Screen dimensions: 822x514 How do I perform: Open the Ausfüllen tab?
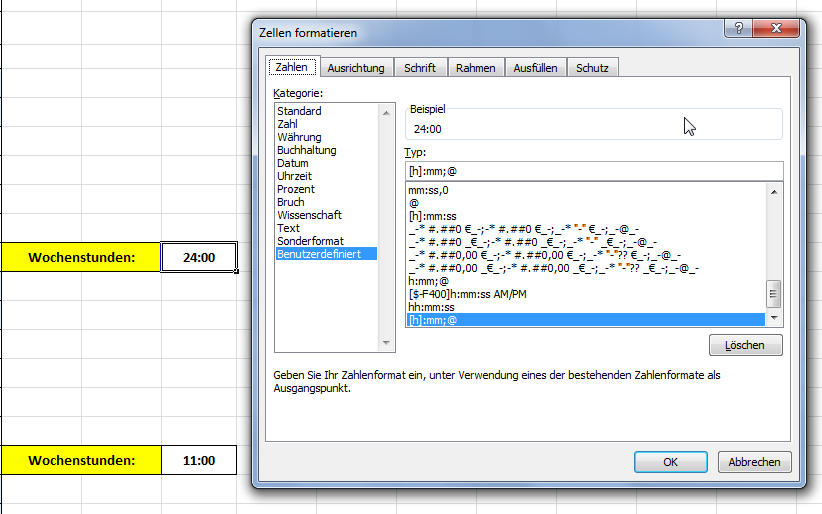(535, 68)
